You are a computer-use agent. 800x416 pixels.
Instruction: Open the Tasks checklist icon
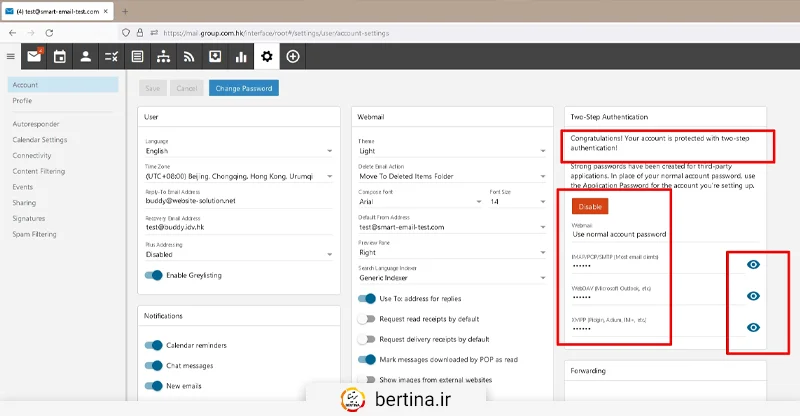112,56
